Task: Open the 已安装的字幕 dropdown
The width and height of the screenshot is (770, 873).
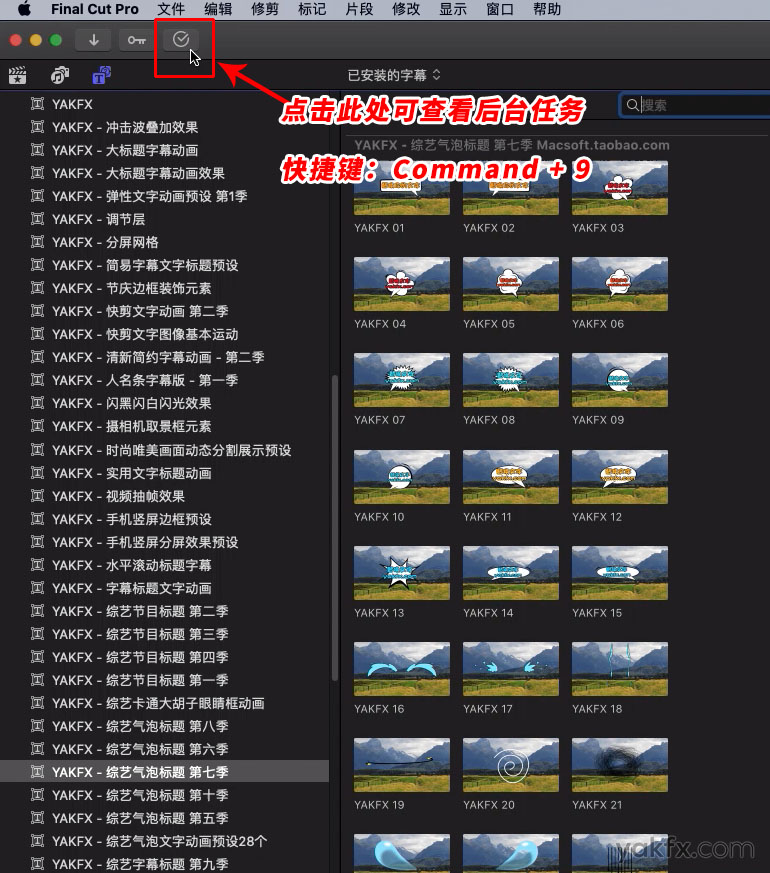Action: tap(394, 75)
